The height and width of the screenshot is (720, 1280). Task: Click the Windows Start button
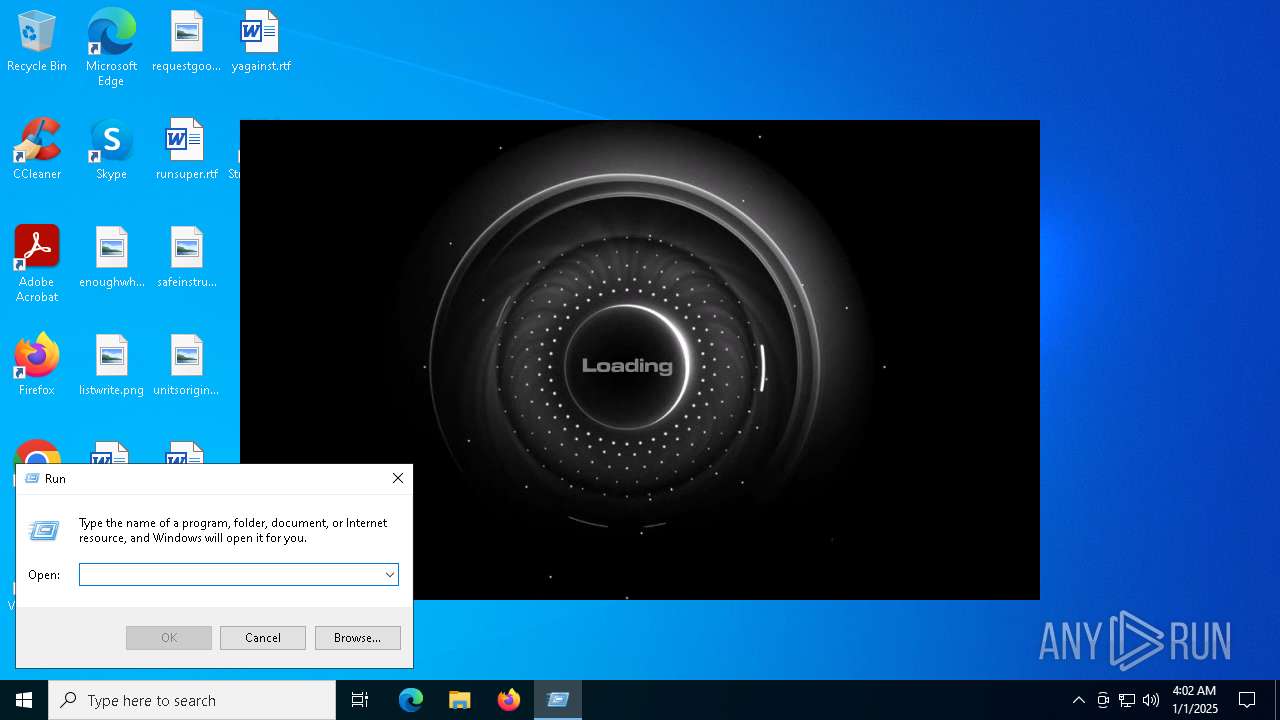click(24, 700)
